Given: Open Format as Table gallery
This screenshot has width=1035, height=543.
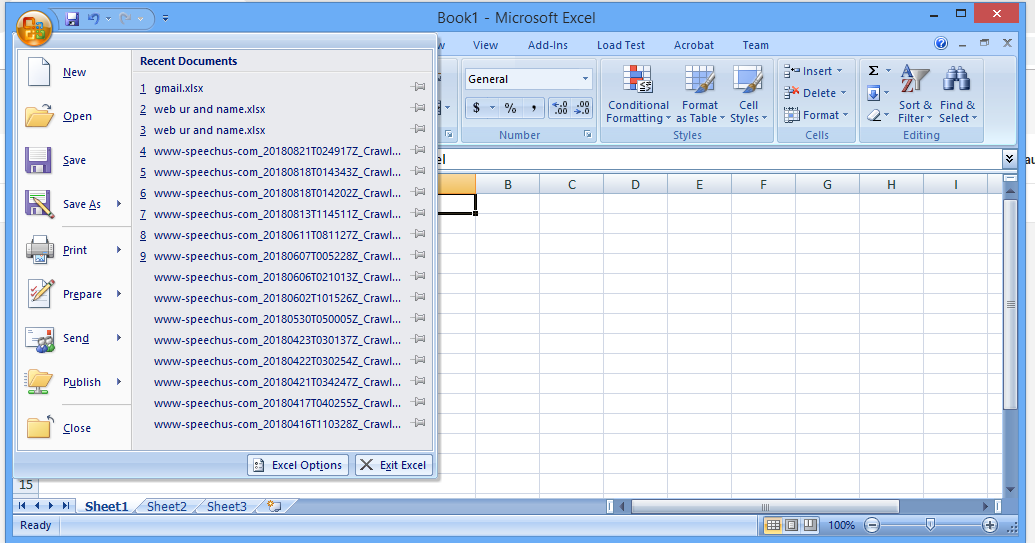Looking at the screenshot, I should pos(700,94).
